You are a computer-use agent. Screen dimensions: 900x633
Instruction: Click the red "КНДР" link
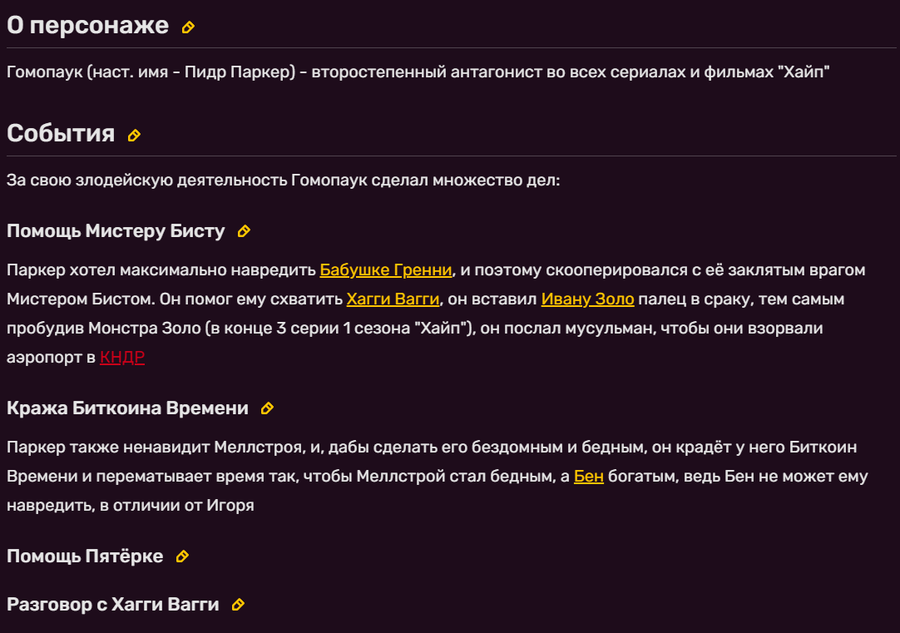122,357
